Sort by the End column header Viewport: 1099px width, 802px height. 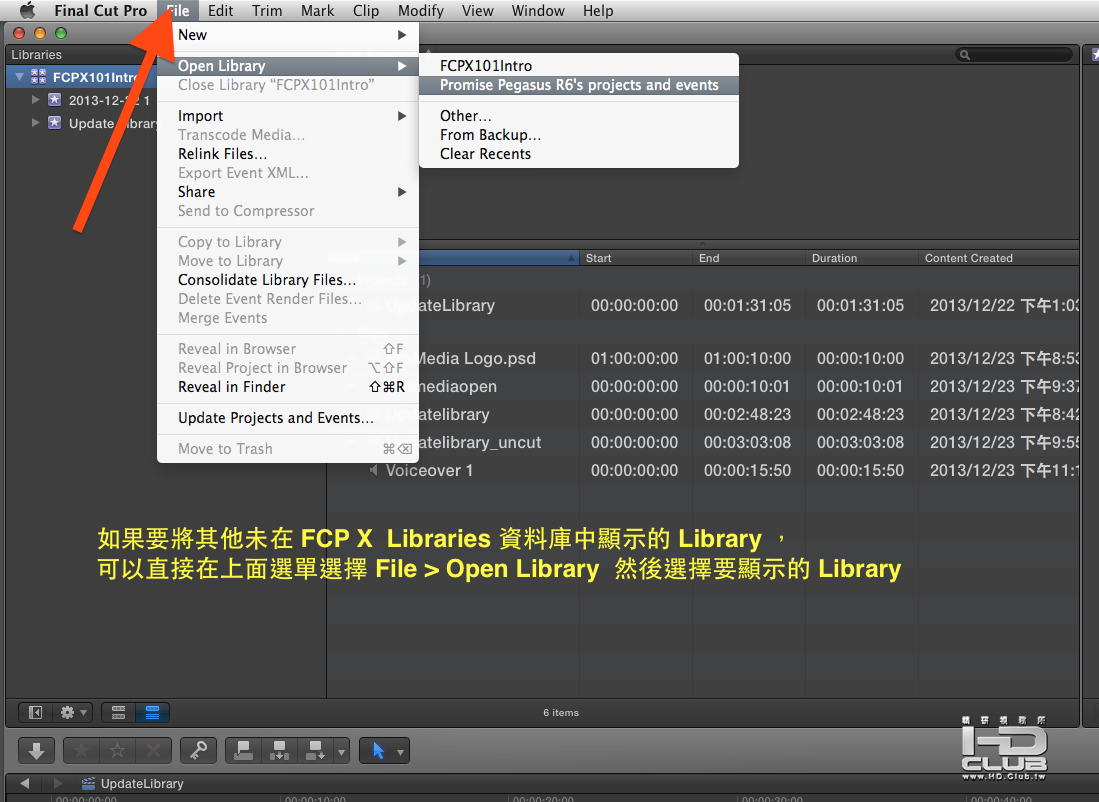point(749,258)
